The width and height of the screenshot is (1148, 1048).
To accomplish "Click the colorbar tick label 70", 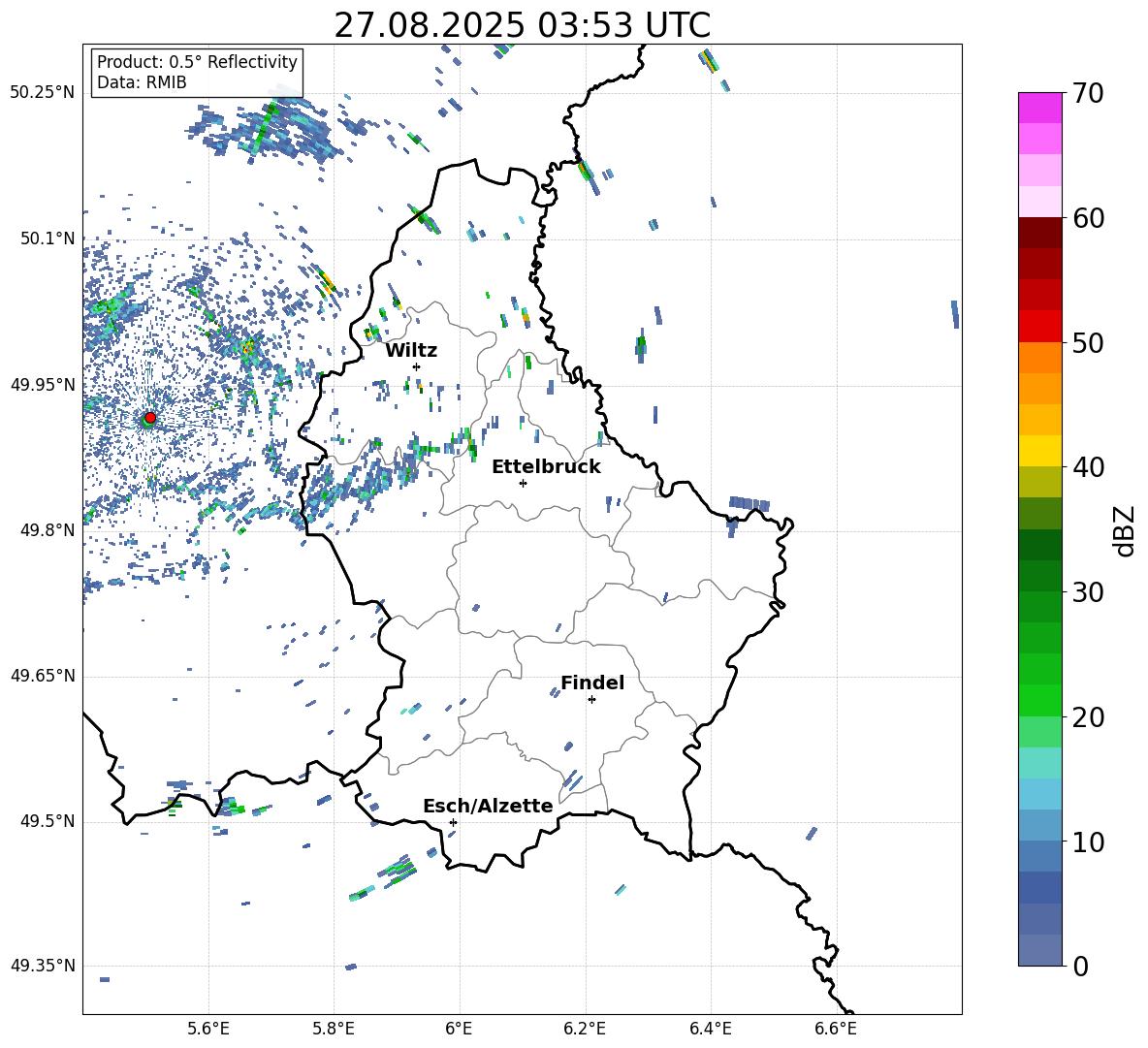I will click(x=1089, y=94).
